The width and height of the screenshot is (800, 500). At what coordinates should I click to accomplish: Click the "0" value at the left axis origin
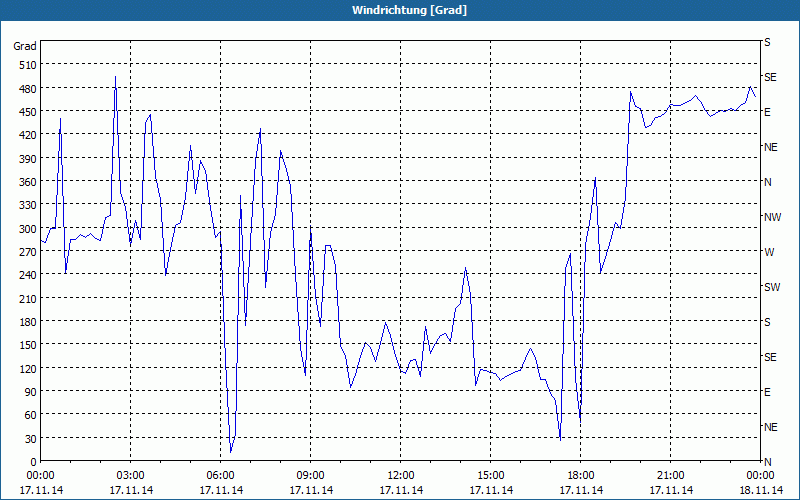click(34, 462)
